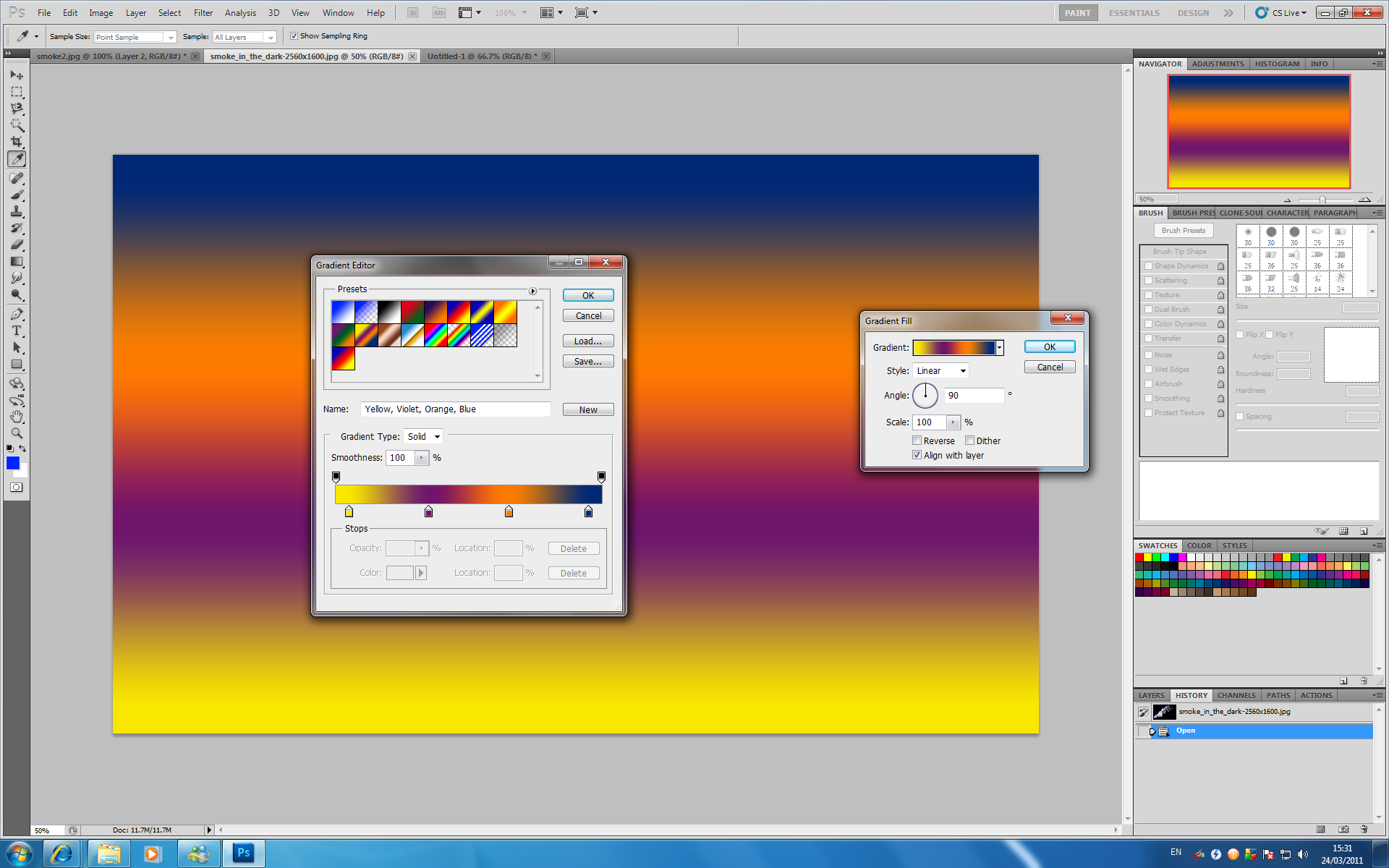Open the Presets flyout menu arrow

[x=532, y=291]
